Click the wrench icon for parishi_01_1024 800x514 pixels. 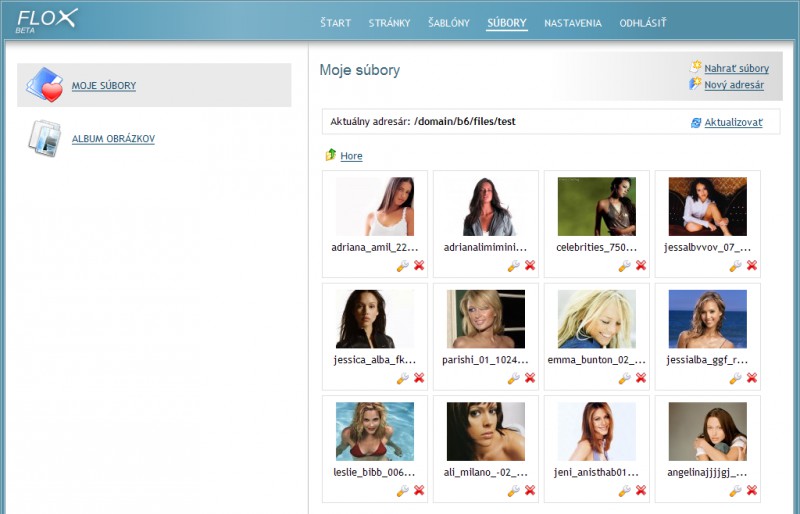point(513,378)
